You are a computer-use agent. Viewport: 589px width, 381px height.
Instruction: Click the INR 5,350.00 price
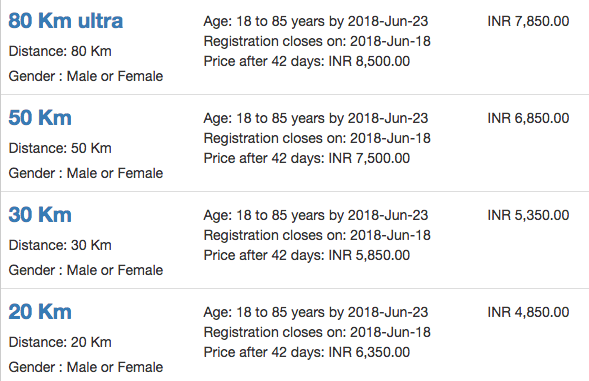[528, 215]
